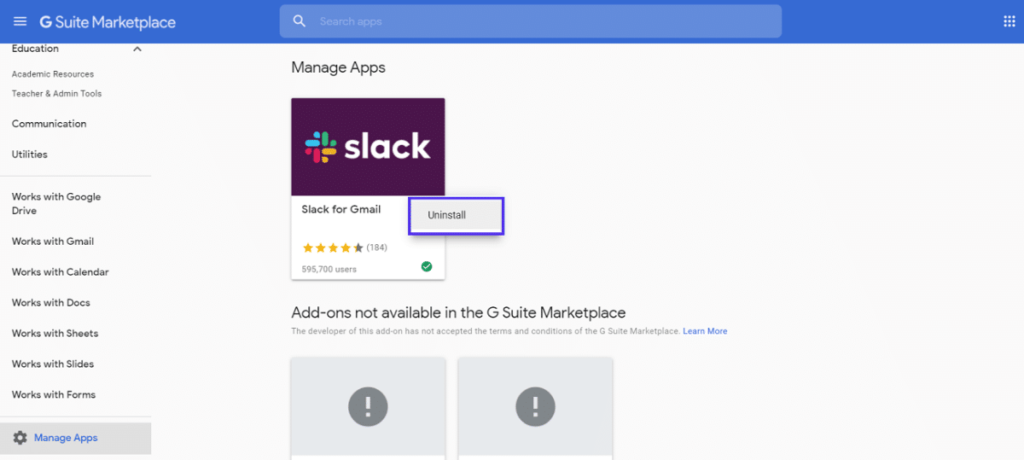Viewport: 1024px width, 460px height.
Task: Click the first unavailable add-on warning icon
Action: (368, 406)
